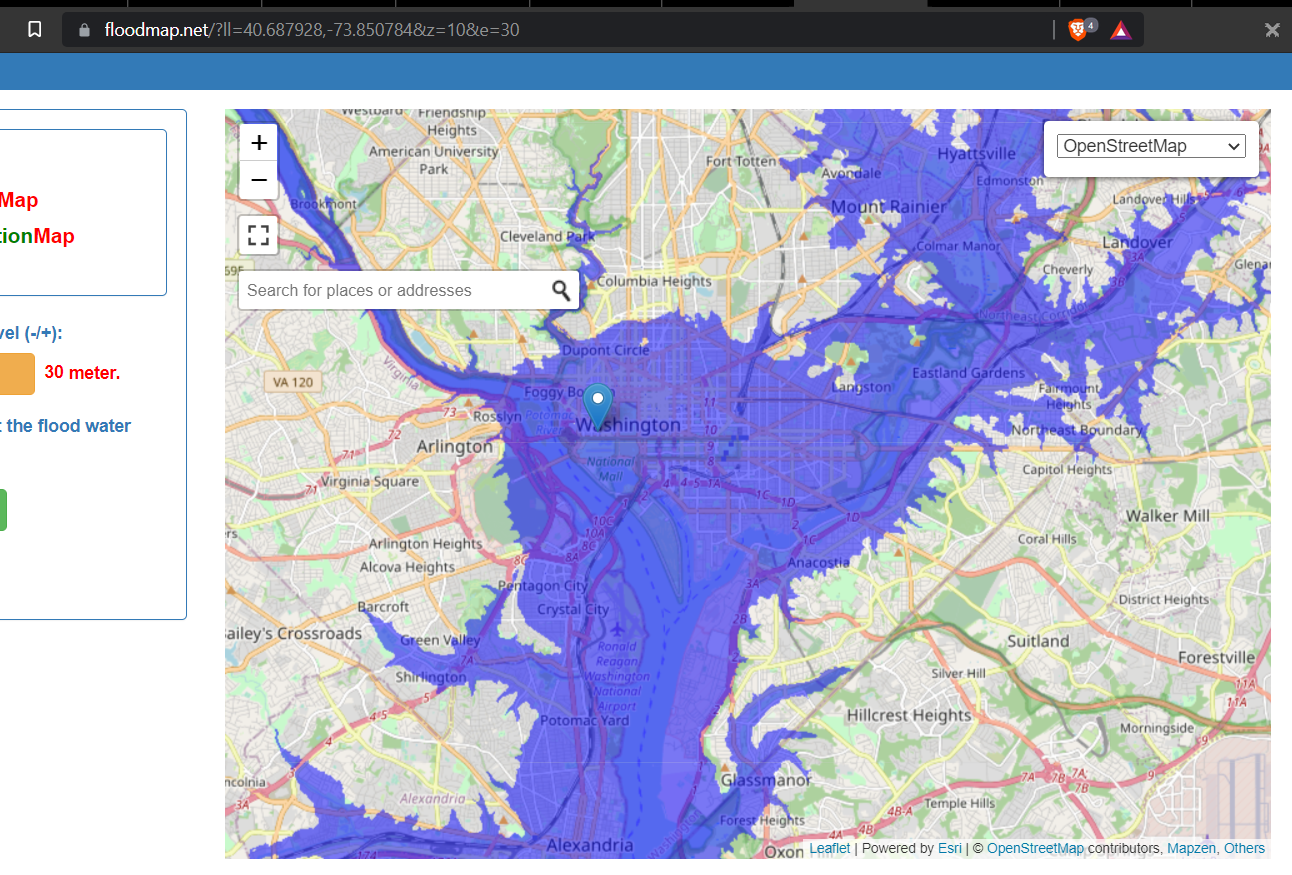Click the 'Suitland' map label
Screen dimensions: 1292x875
pos(1038,641)
